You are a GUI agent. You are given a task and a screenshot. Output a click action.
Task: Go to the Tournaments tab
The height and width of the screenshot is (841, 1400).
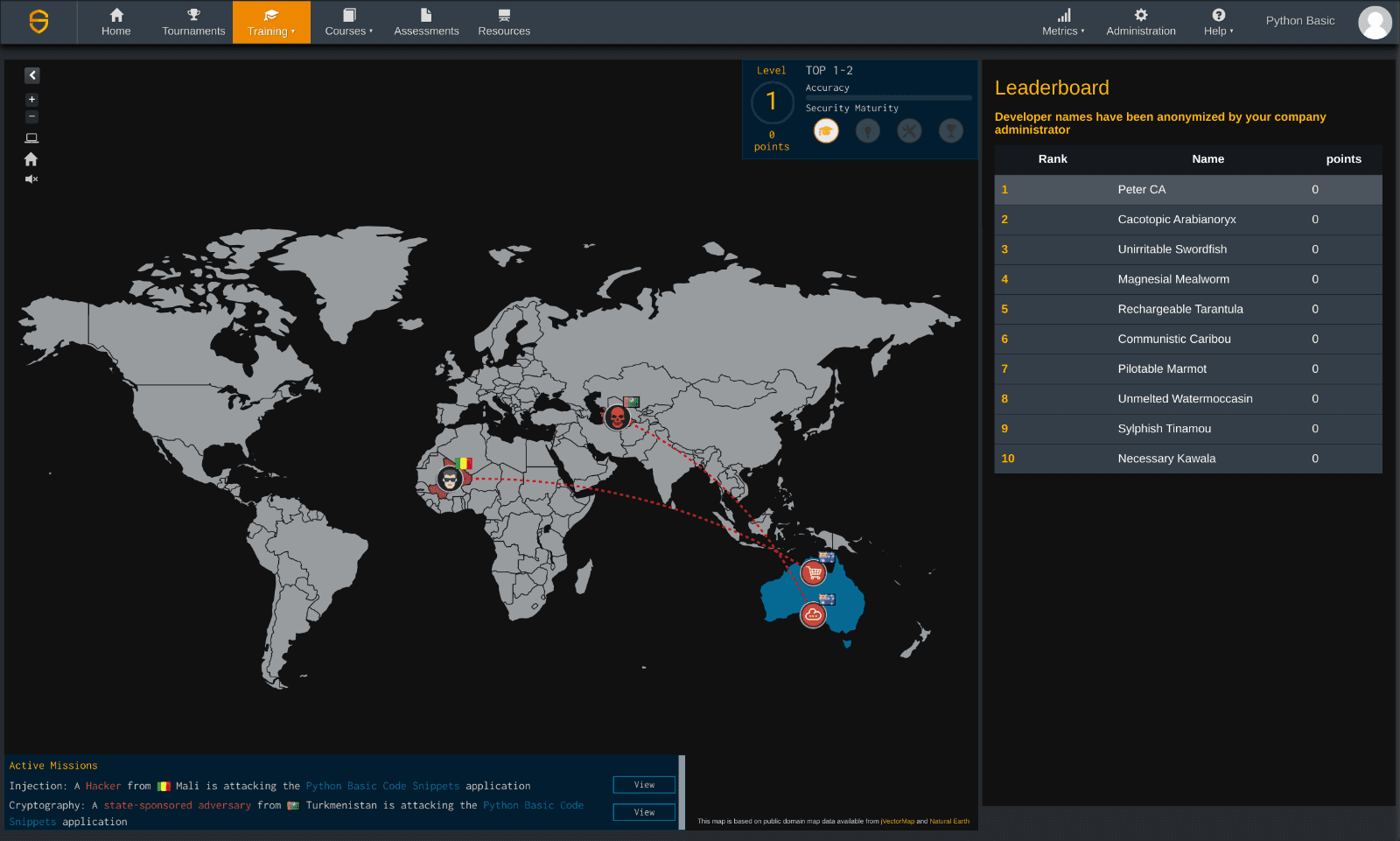[x=193, y=23]
